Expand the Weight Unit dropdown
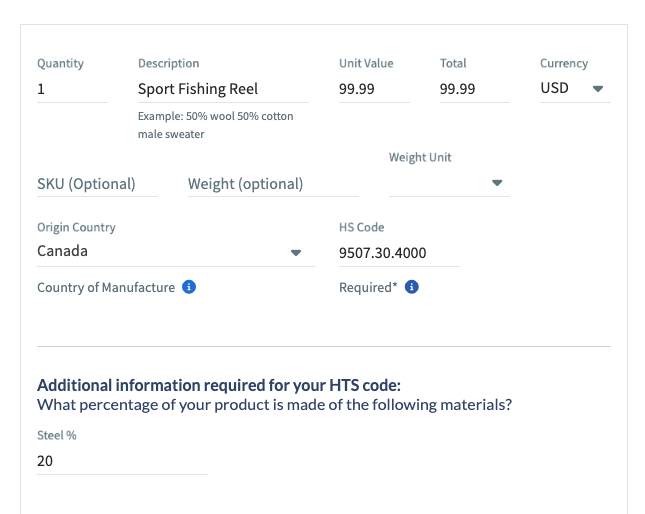Screen dimensions: 645x514 (449, 183)
